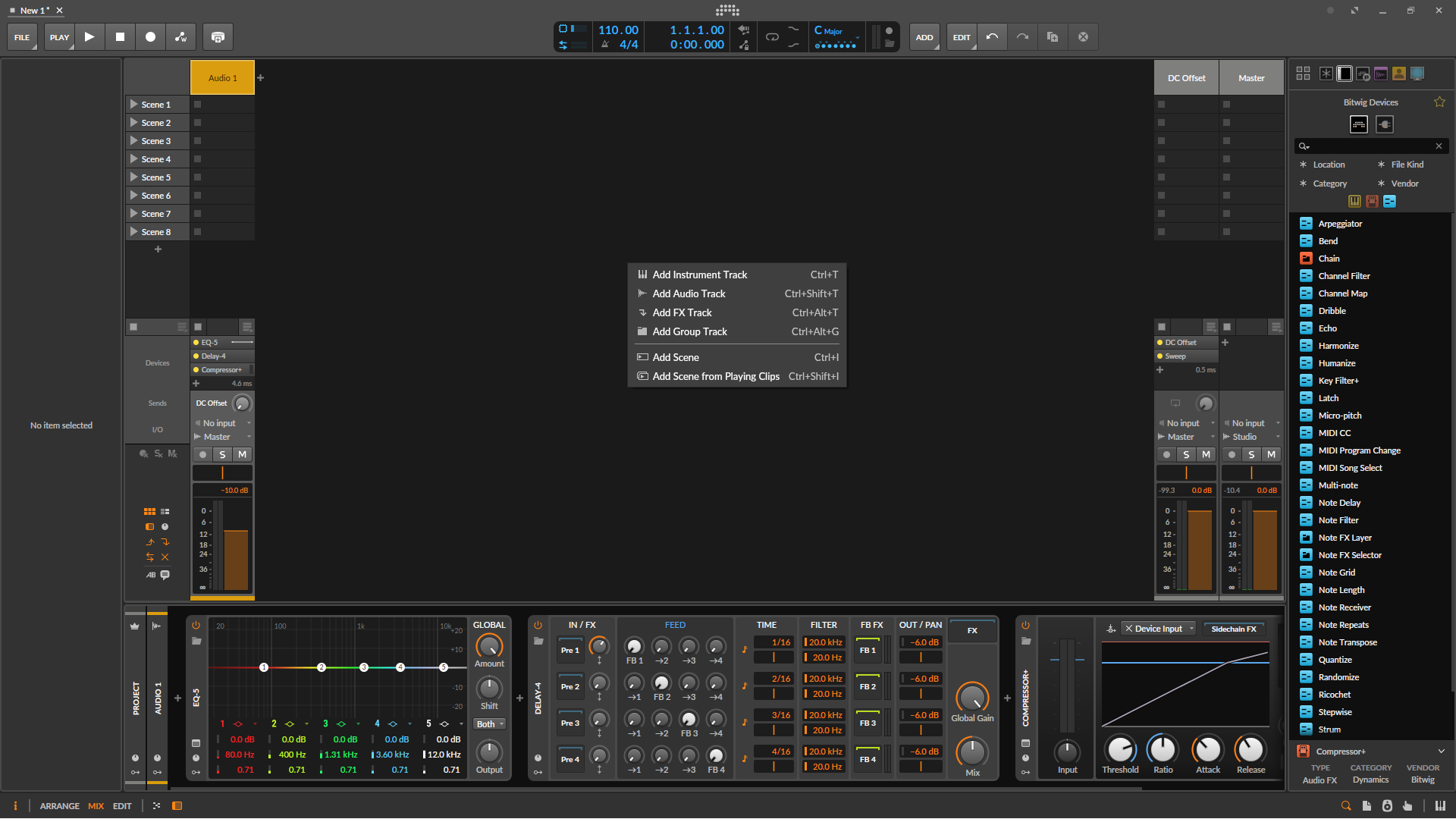
Task: Toggle the metronome icon
Action: (605, 45)
